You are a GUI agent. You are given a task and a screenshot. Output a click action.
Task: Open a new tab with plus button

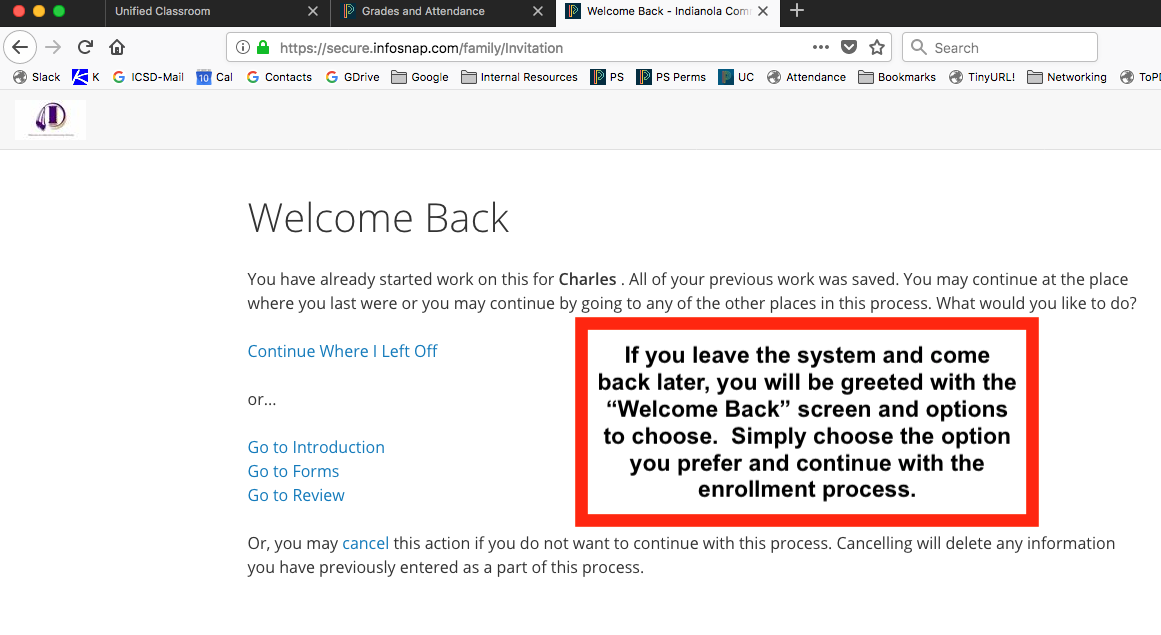click(x=797, y=10)
